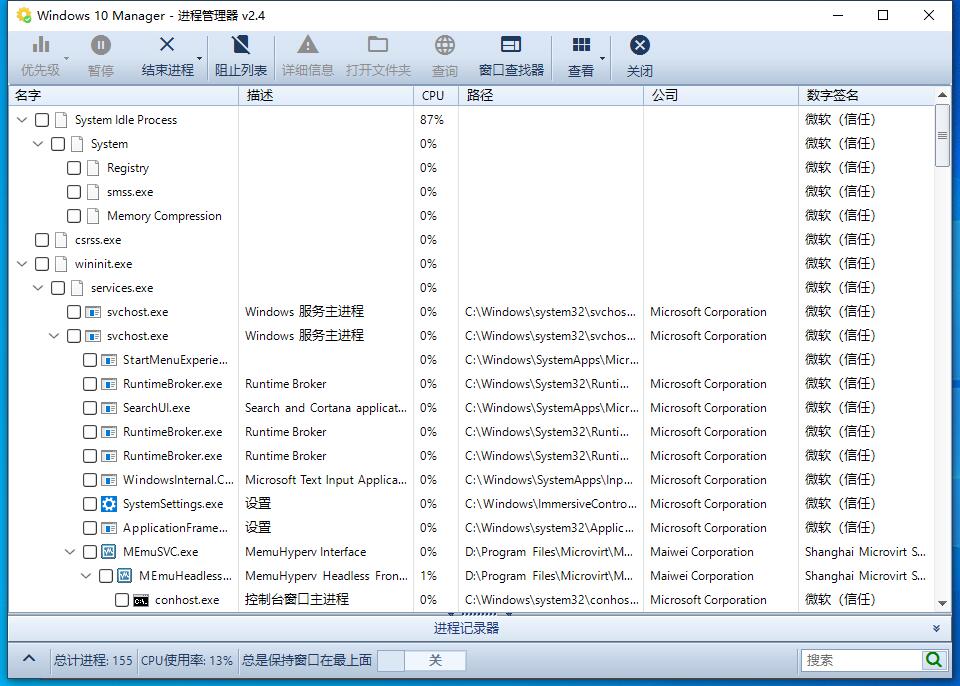Click the Registry file icon
This screenshot has width=960, height=686.
(92, 168)
